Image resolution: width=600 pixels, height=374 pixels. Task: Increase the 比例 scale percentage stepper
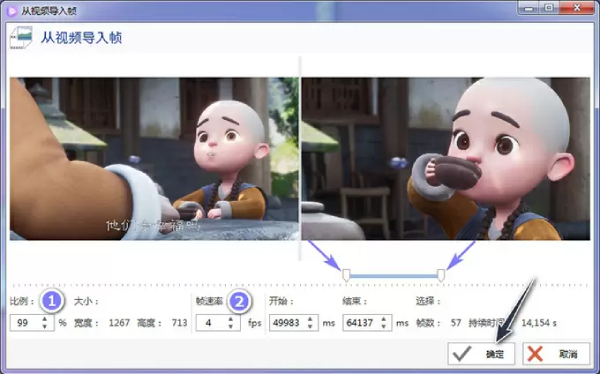[45, 319]
